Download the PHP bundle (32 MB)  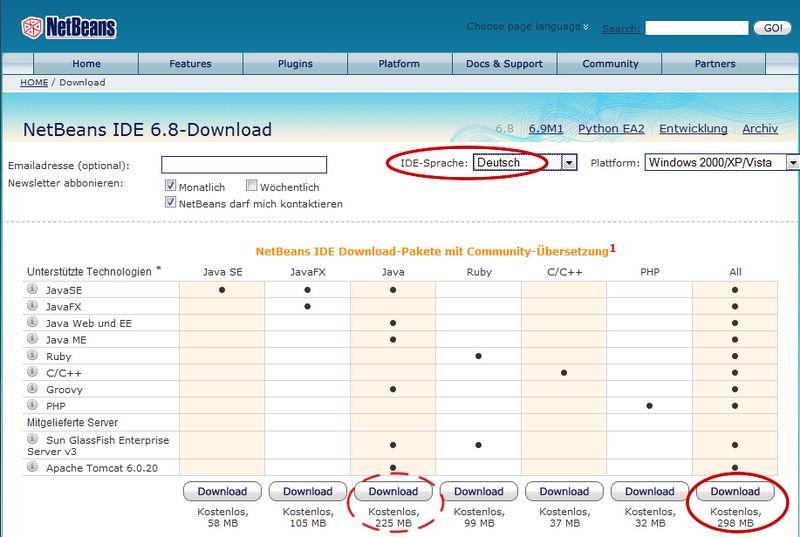[649, 491]
